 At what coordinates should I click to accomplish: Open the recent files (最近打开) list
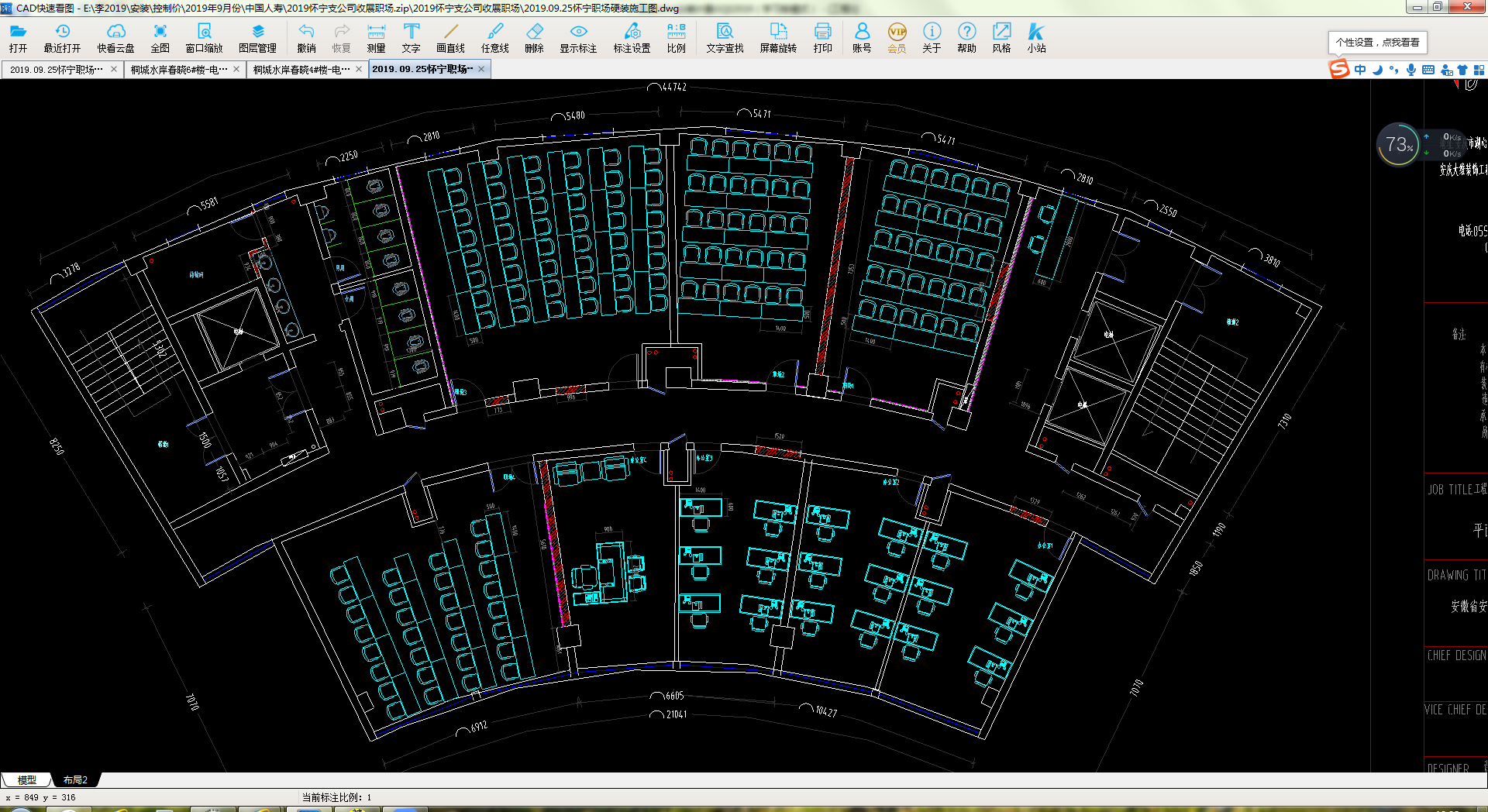(62, 37)
